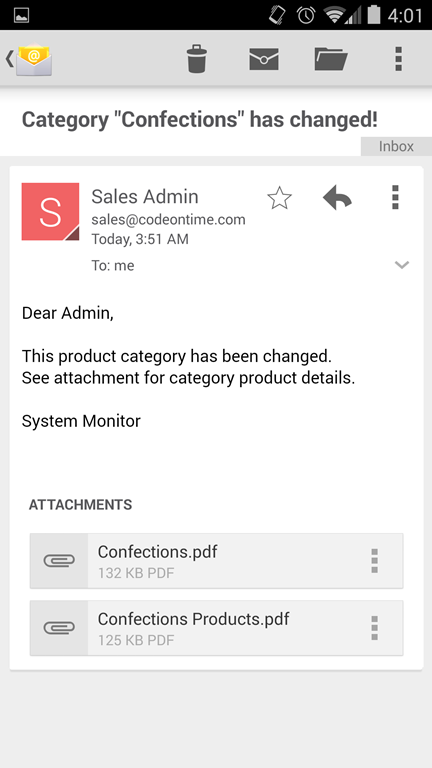Tap the alarm clock status bar icon
Viewport: 432px width, 768px height.
tap(306, 15)
